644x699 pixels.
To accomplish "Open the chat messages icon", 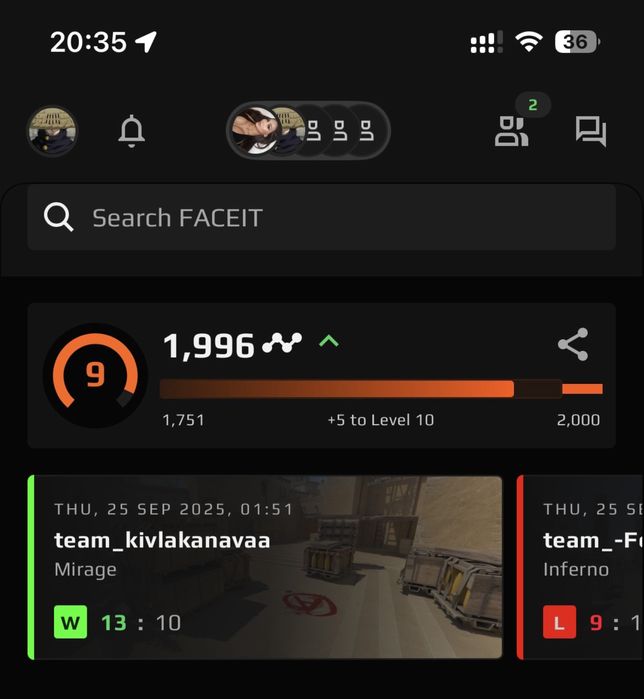I will [591, 131].
